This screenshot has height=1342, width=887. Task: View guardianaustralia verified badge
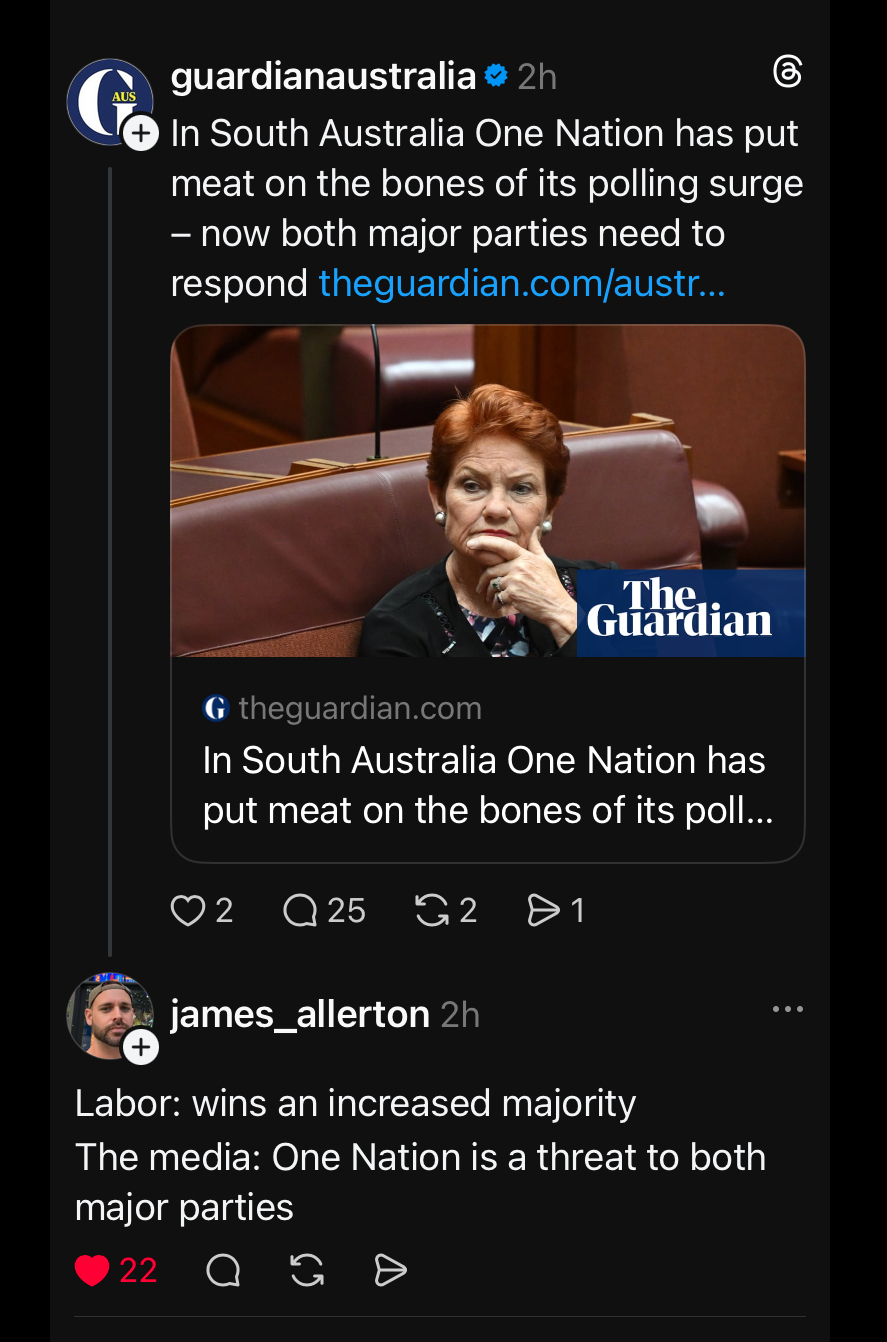point(496,76)
